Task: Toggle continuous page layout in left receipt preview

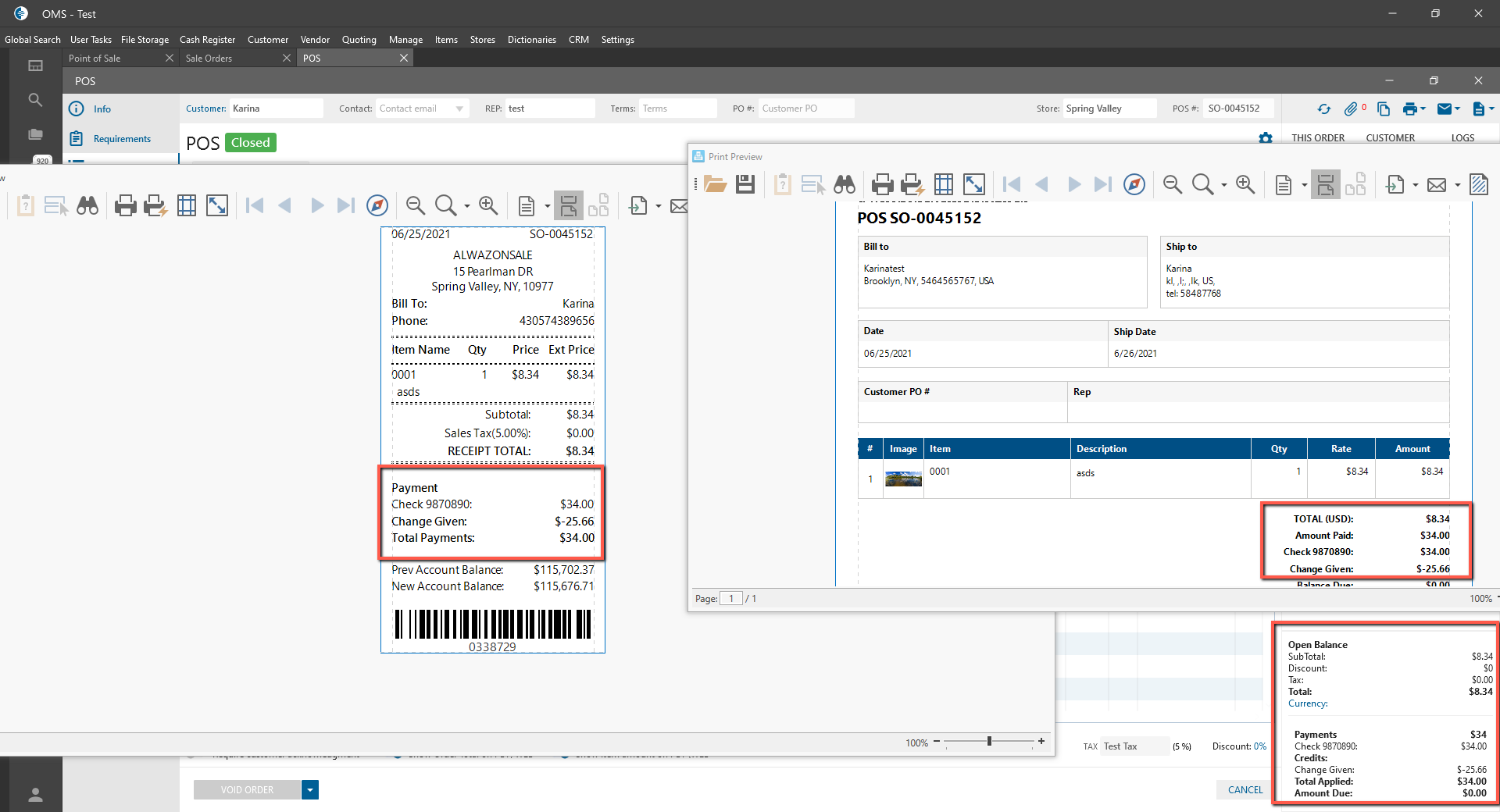Action: (x=569, y=205)
